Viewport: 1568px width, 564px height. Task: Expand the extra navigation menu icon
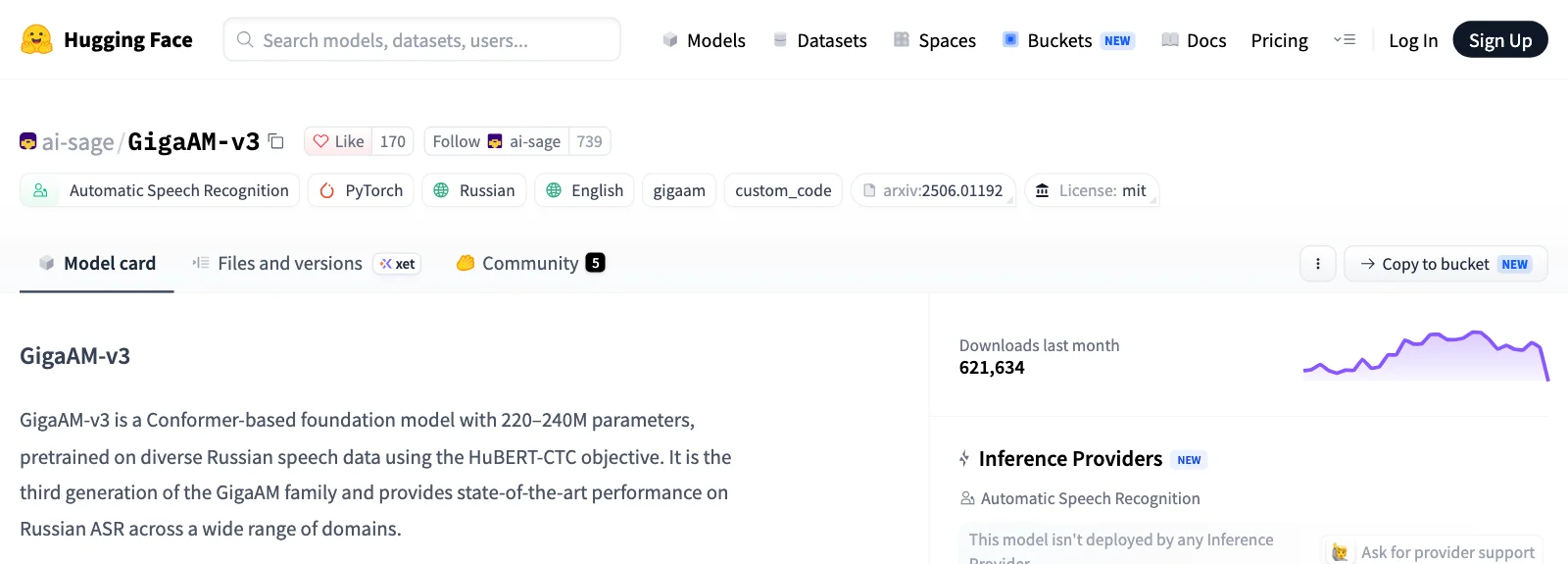click(1345, 40)
